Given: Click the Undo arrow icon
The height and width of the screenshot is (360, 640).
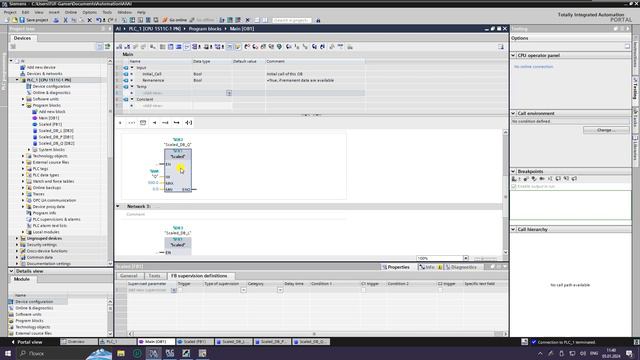Looking at the screenshot, I should point(99,20).
